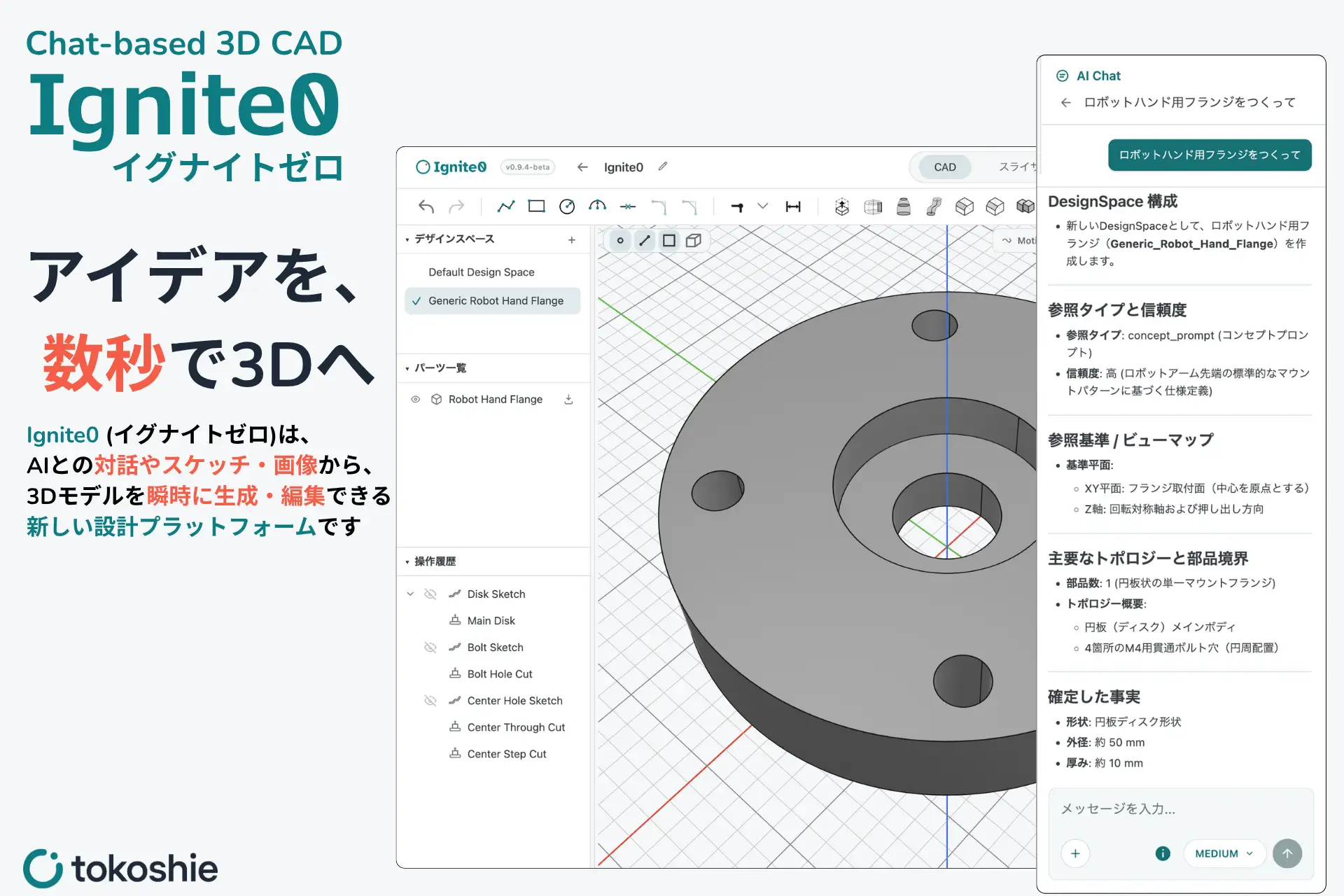Screen dimensions: 1344x896
Task: Select the dimension measurement tool
Action: pos(793,206)
